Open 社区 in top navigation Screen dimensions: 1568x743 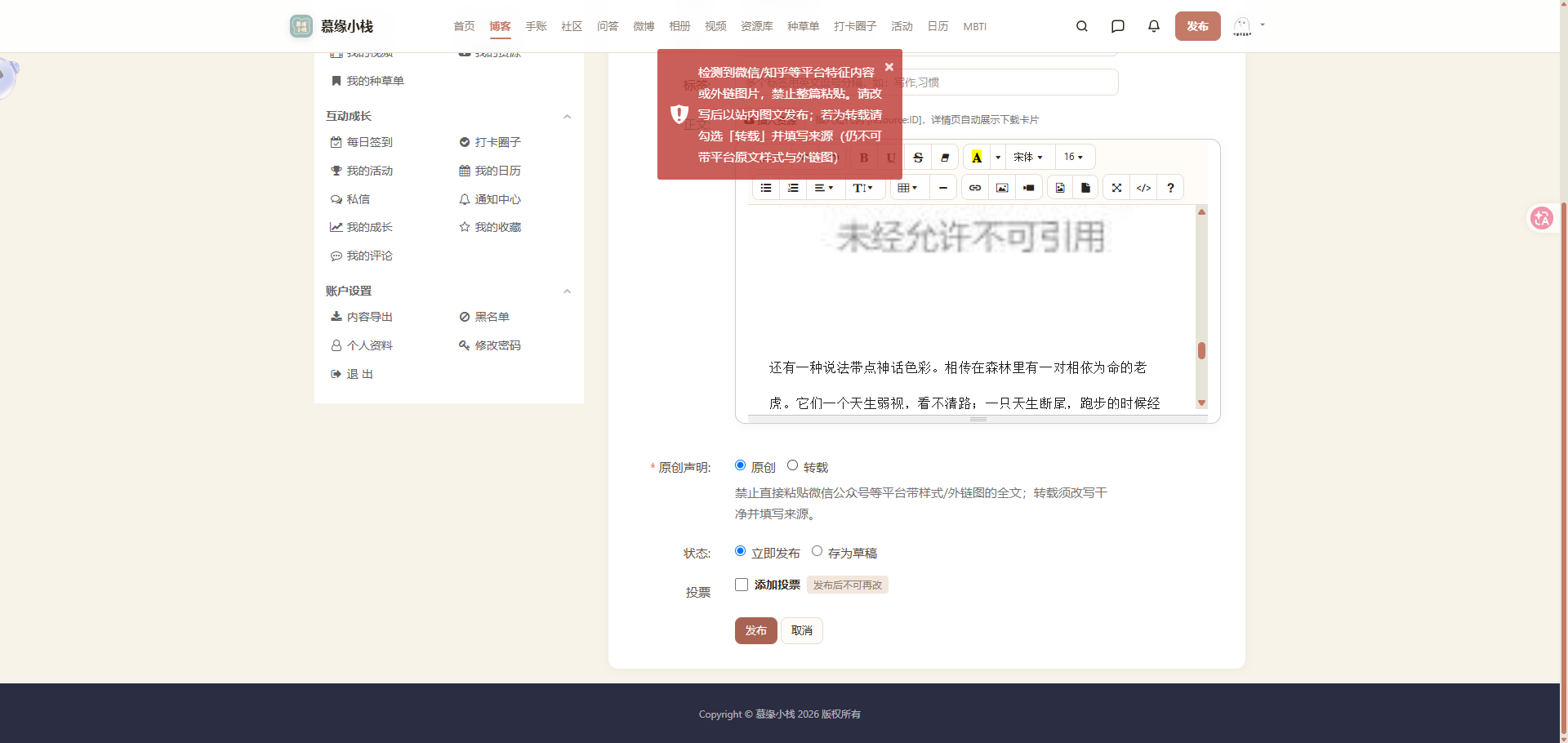click(572, 26)
